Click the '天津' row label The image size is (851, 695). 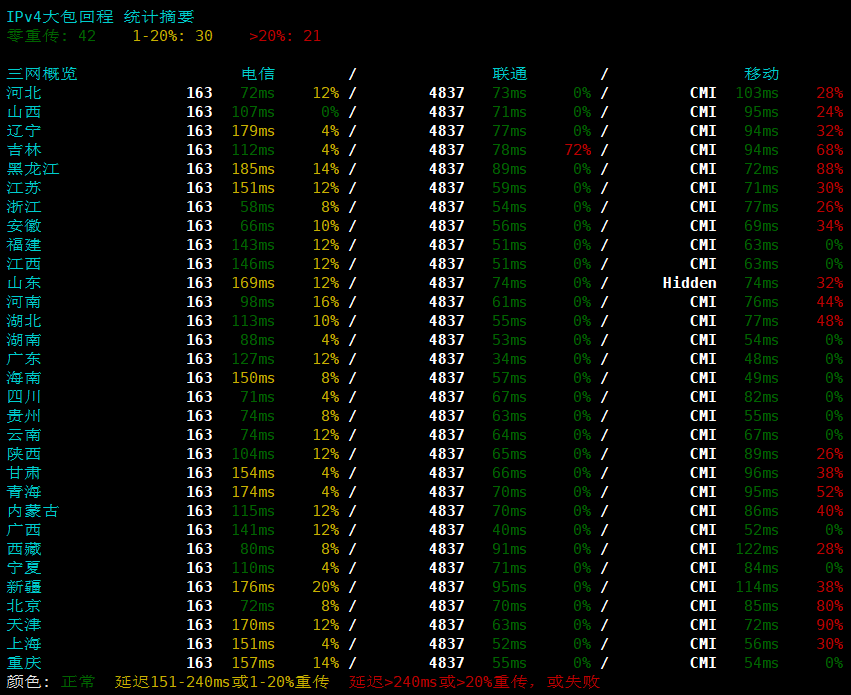[24, 624]
